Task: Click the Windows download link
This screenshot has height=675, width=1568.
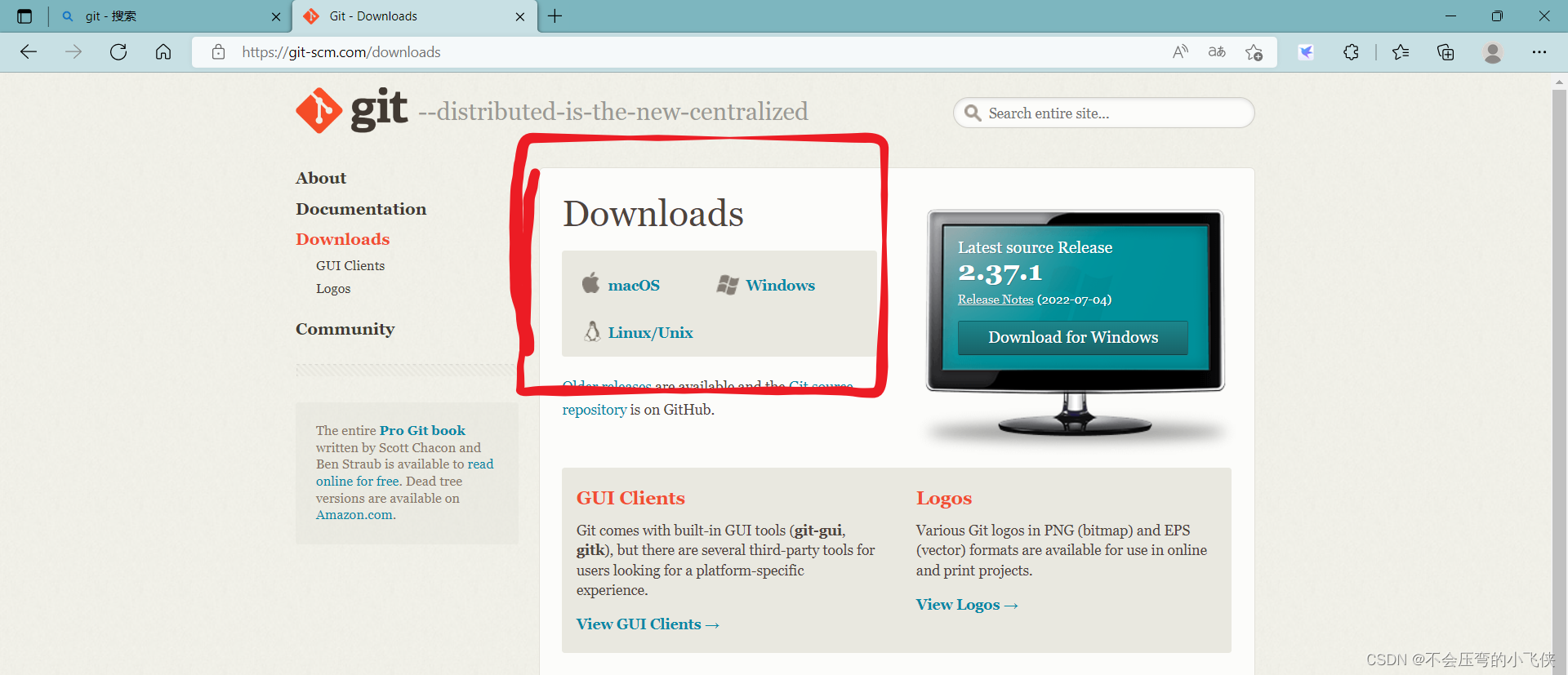Action: tap(780, 285)
